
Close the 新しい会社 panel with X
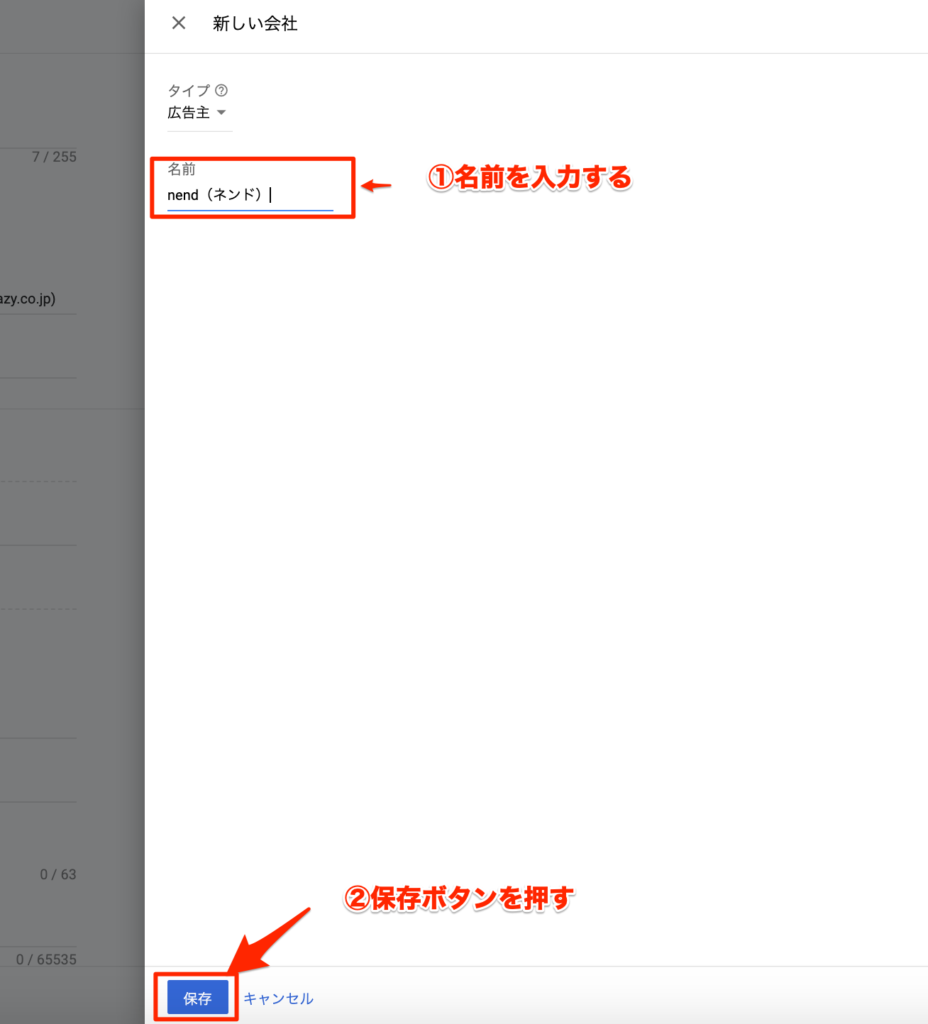178,24
